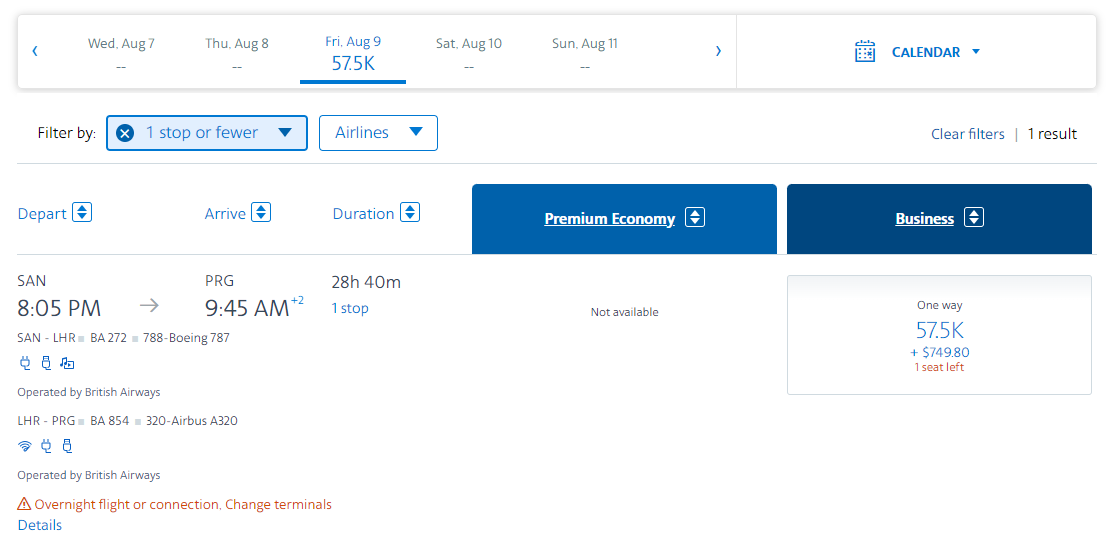Click the USB port icon on LHR-PRG flight
This screenshot has width=1117, height=535.
point(67,446)
